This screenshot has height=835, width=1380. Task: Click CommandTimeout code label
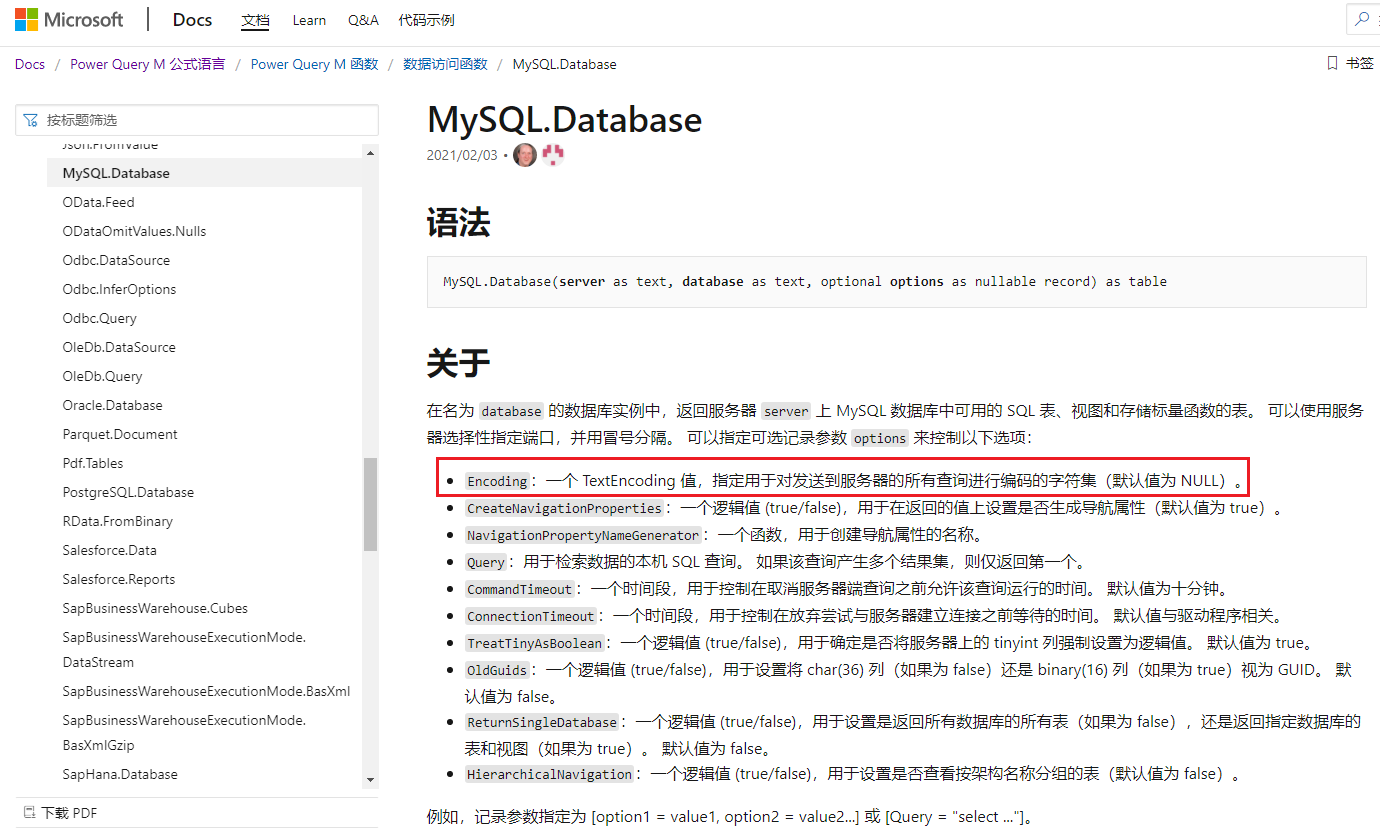[520, 589]
